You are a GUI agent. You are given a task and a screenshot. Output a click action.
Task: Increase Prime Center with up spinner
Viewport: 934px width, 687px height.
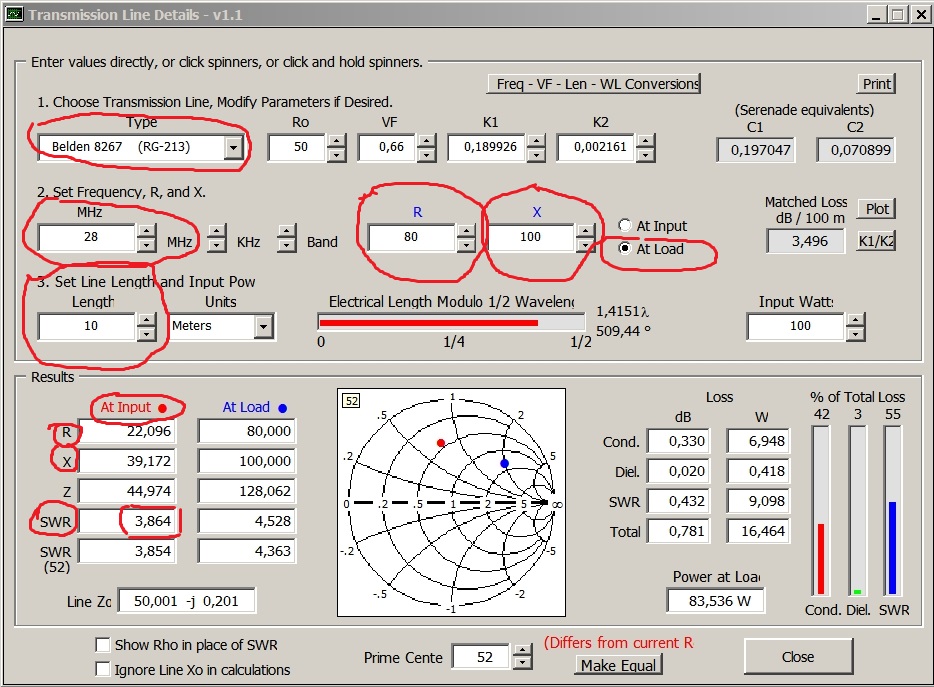pyautogui.click(x=522, y=651)
